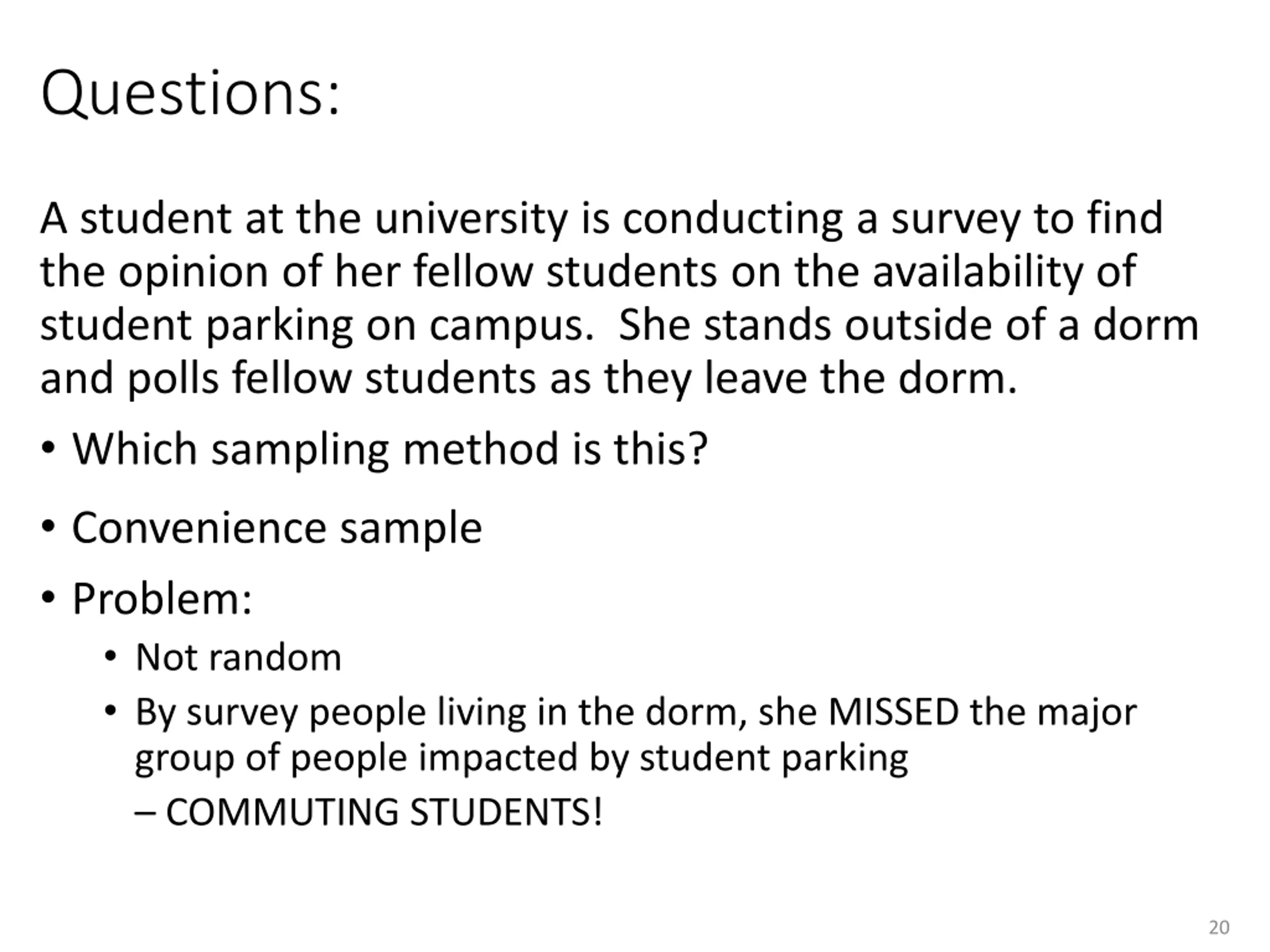The width and height of the screenshot is (1270, 952).
Task: Click the word "availability" in the paragraph
Action: point(977,271)
